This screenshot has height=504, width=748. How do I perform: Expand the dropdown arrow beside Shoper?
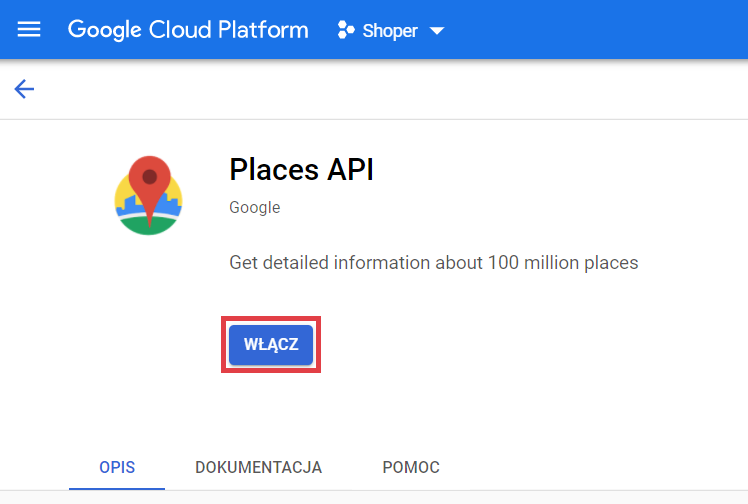(436, 31)
